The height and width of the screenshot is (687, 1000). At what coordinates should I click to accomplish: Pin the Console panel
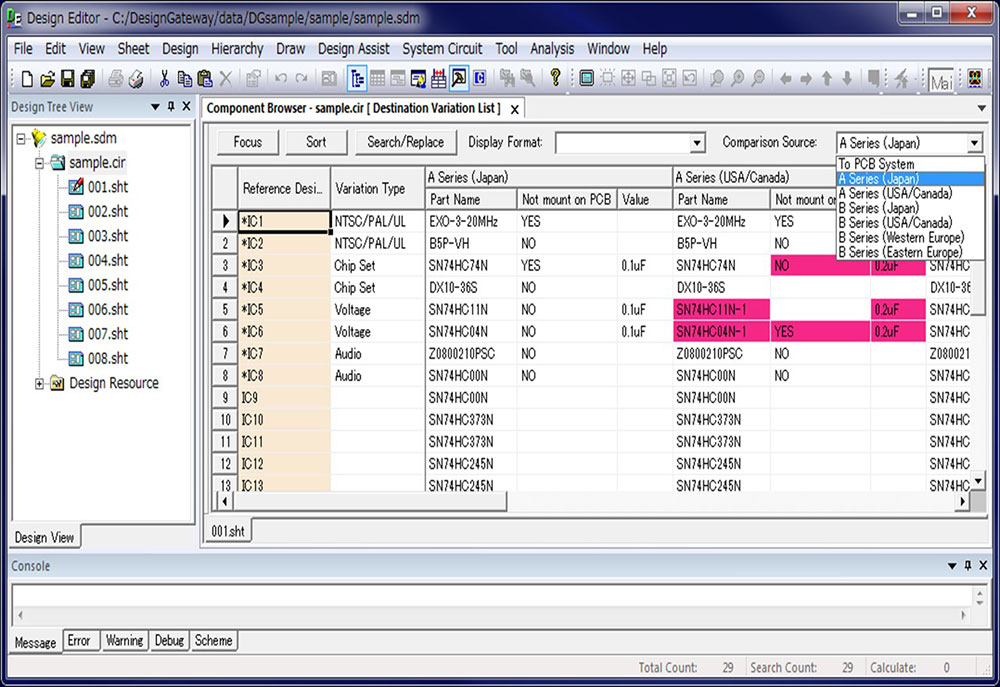click(x=967, y=566)
